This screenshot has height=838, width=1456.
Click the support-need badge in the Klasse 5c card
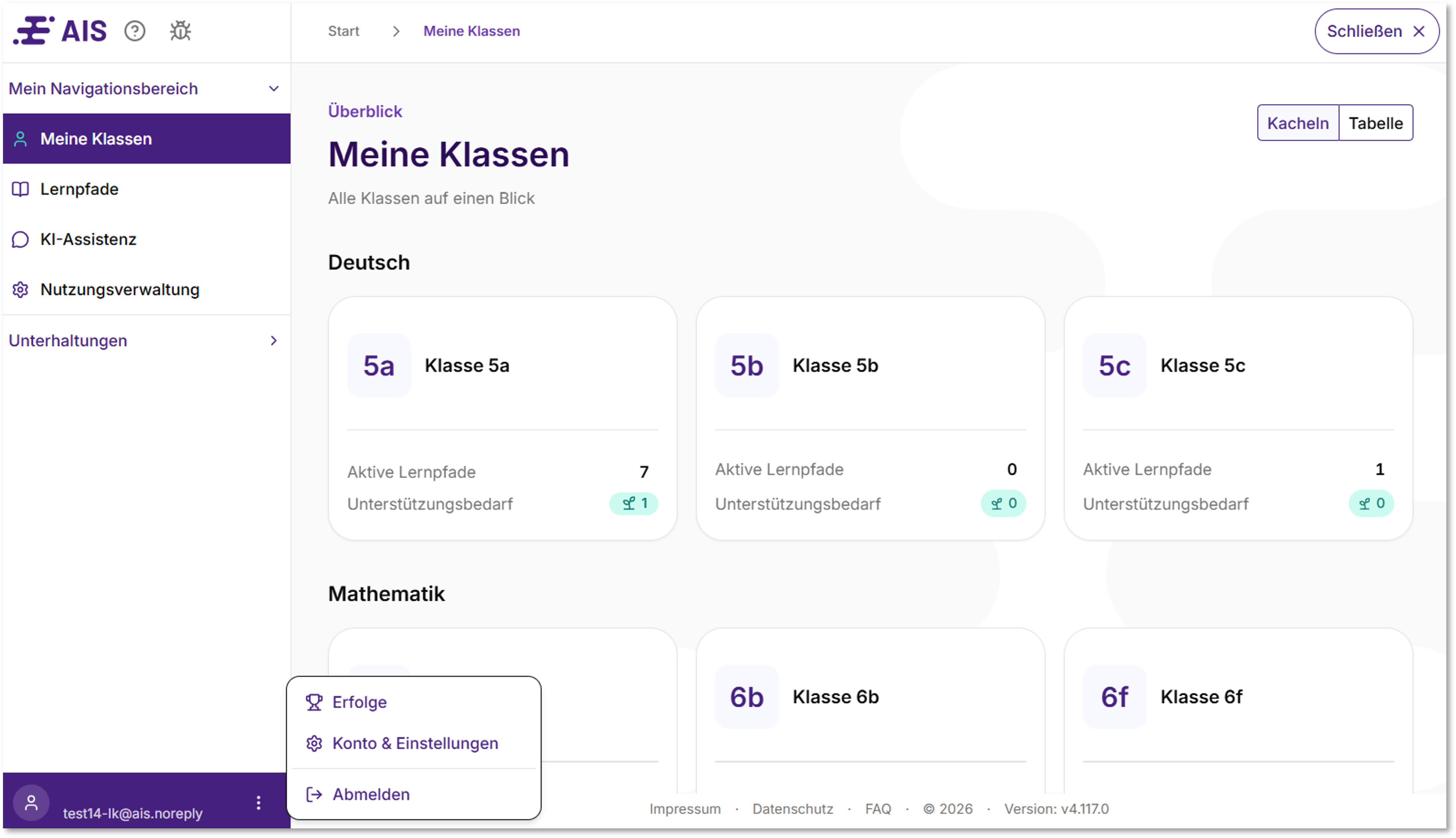point(1371,503)
